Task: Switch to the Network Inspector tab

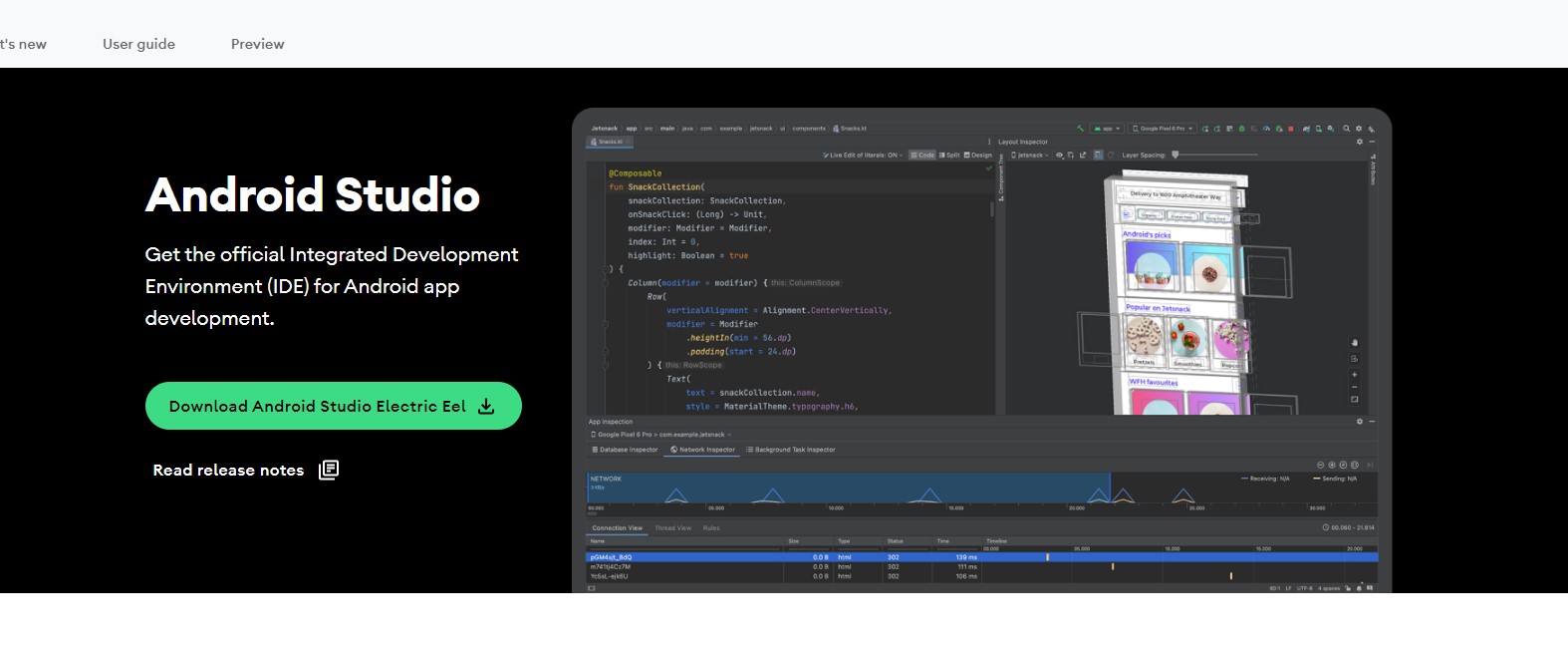Action: pos(702,450)
